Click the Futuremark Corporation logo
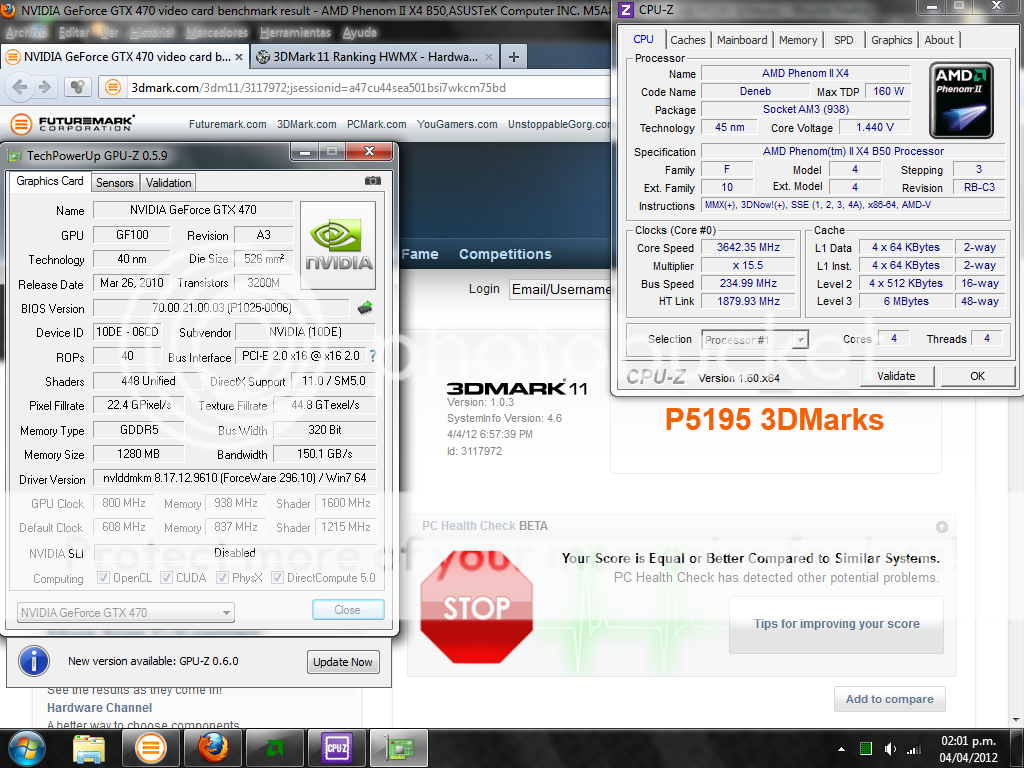The height and width of the screenshot is (768, 1024). click(72, 123)
